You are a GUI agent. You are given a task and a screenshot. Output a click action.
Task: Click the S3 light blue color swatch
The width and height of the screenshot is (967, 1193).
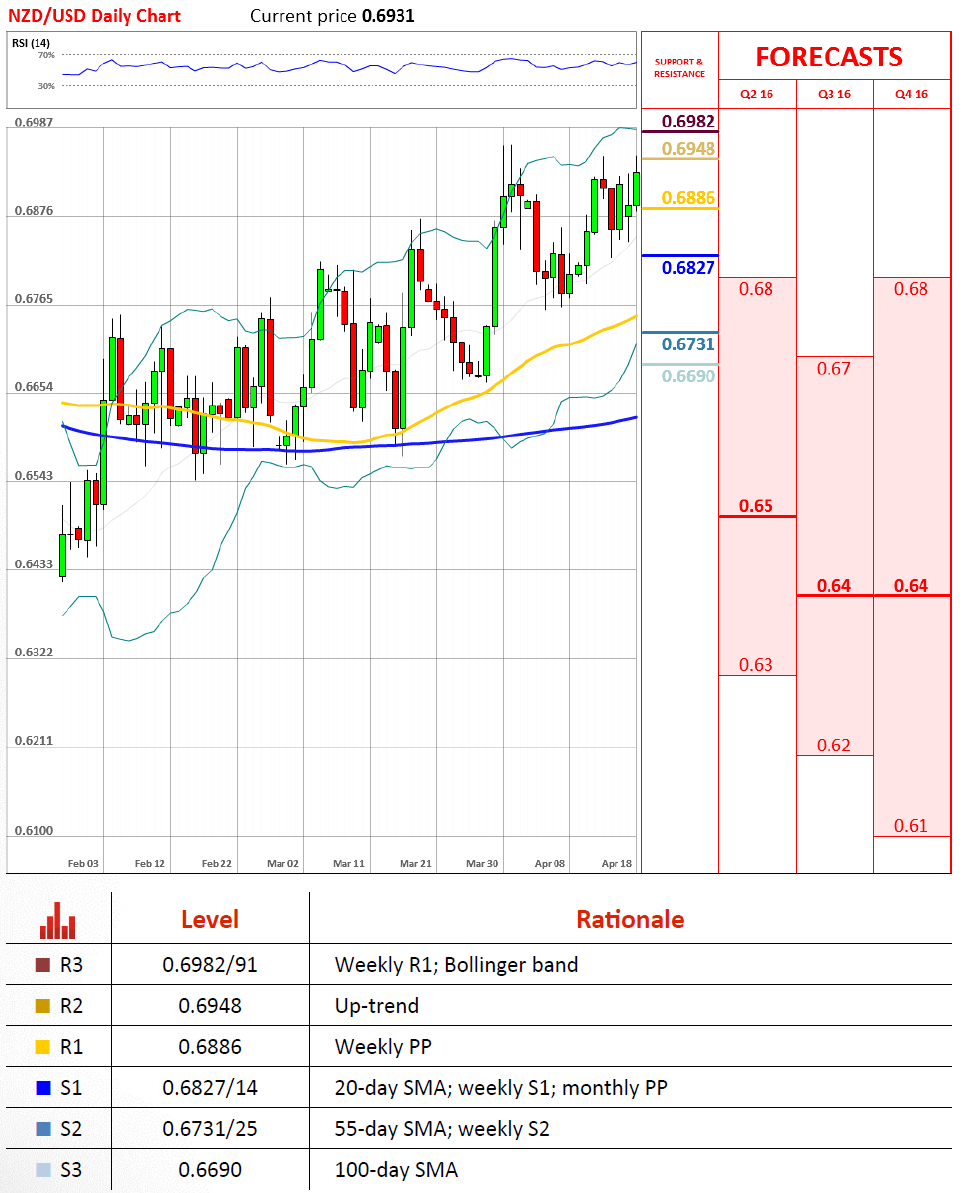43,1170
